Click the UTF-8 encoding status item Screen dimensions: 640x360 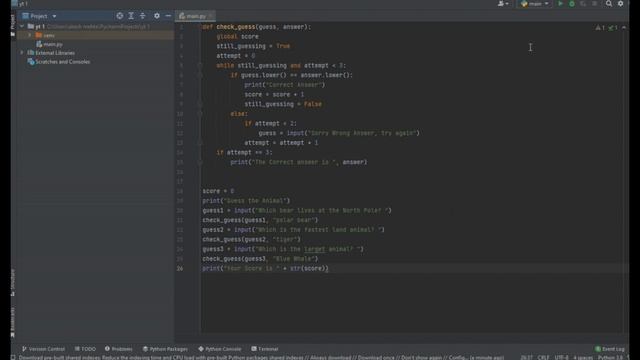[x=562, y=358]
